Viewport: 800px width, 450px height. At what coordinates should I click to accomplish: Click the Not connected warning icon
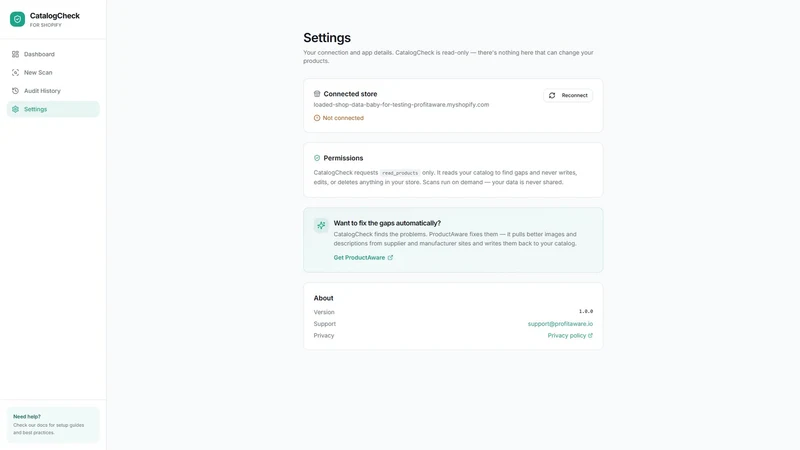click(317, 118)
